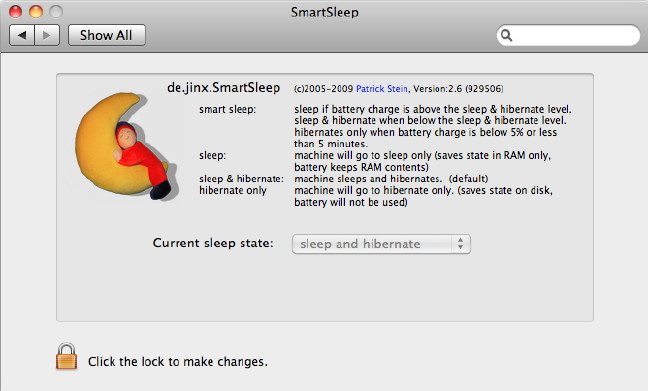Image resolution: width=648 pixels, height=391 pixels.
Task: Click 'Click the lock to make changes.' text
Action: (178, 362)
